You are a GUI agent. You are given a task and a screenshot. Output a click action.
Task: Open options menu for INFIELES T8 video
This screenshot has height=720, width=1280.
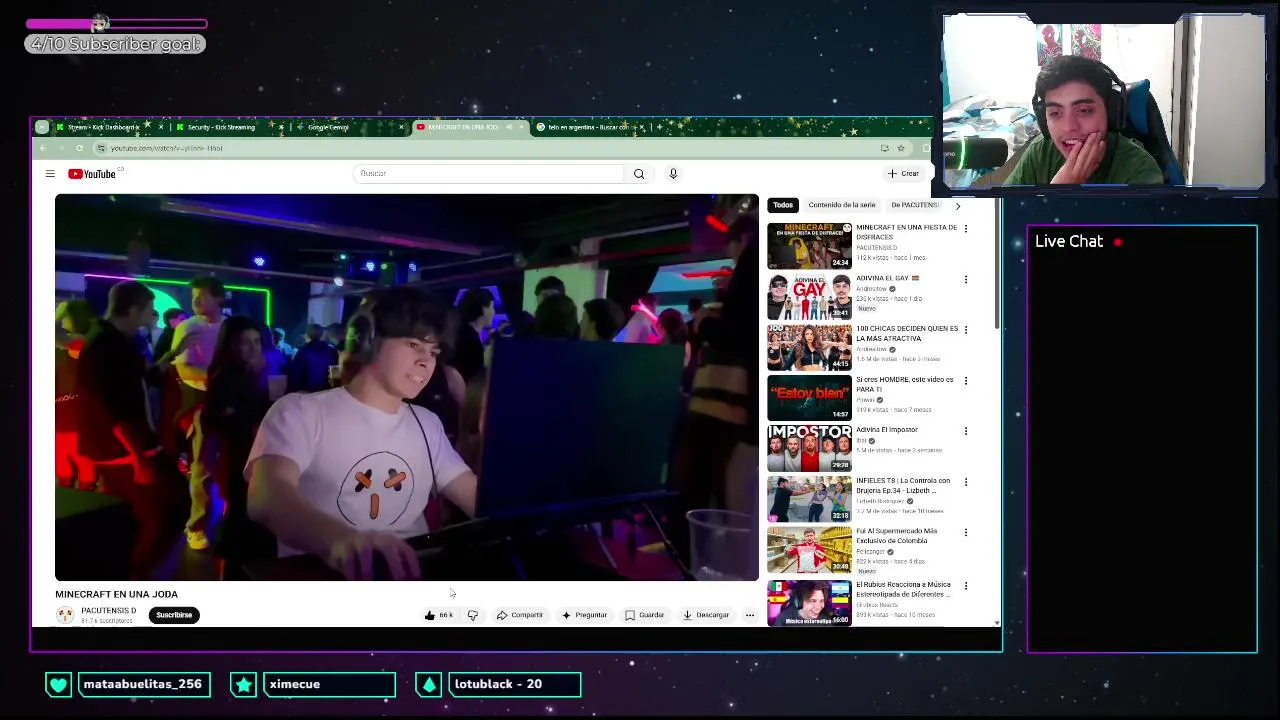pos(965,482)
